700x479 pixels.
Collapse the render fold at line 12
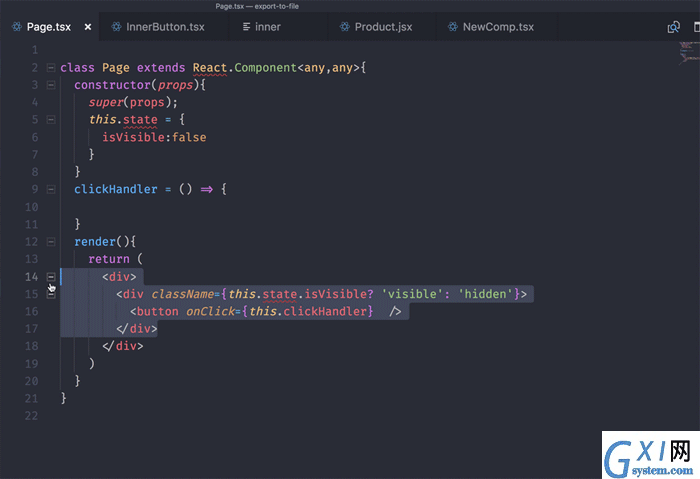point(51,242)
